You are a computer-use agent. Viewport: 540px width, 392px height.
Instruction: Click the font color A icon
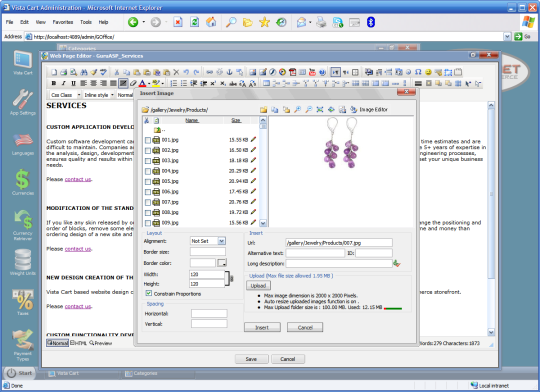143,83
